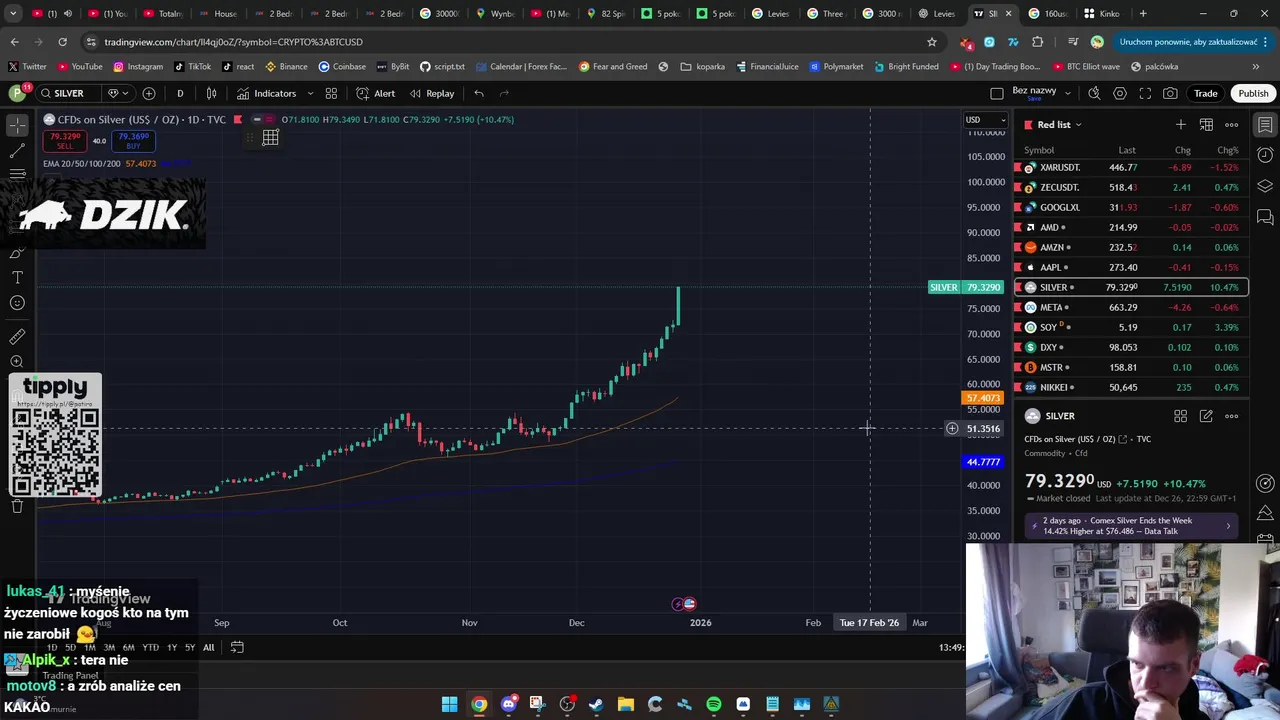
Task: Remove drawings with trash icon
Action: click(17, 506)
